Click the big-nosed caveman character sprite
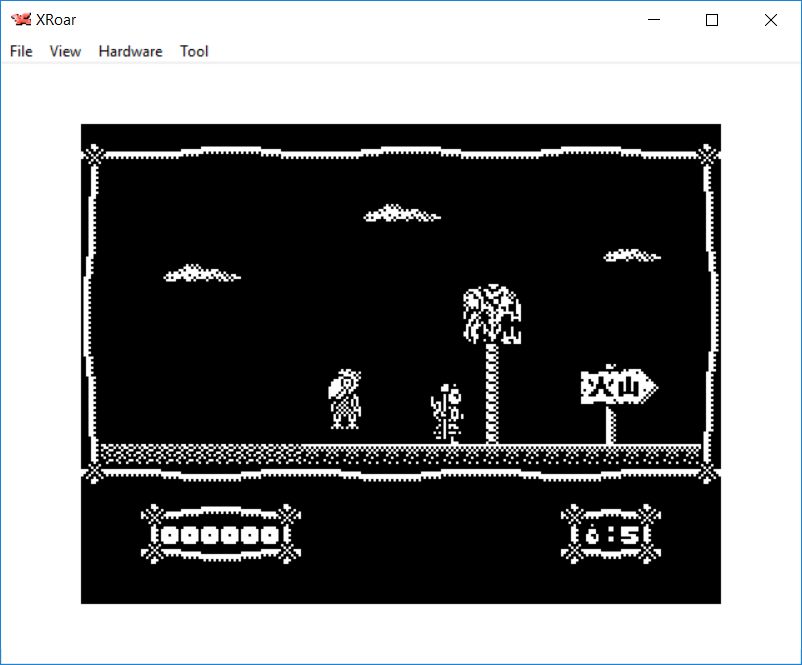Screen dimensions: 802x665 [x=345, y=399]
